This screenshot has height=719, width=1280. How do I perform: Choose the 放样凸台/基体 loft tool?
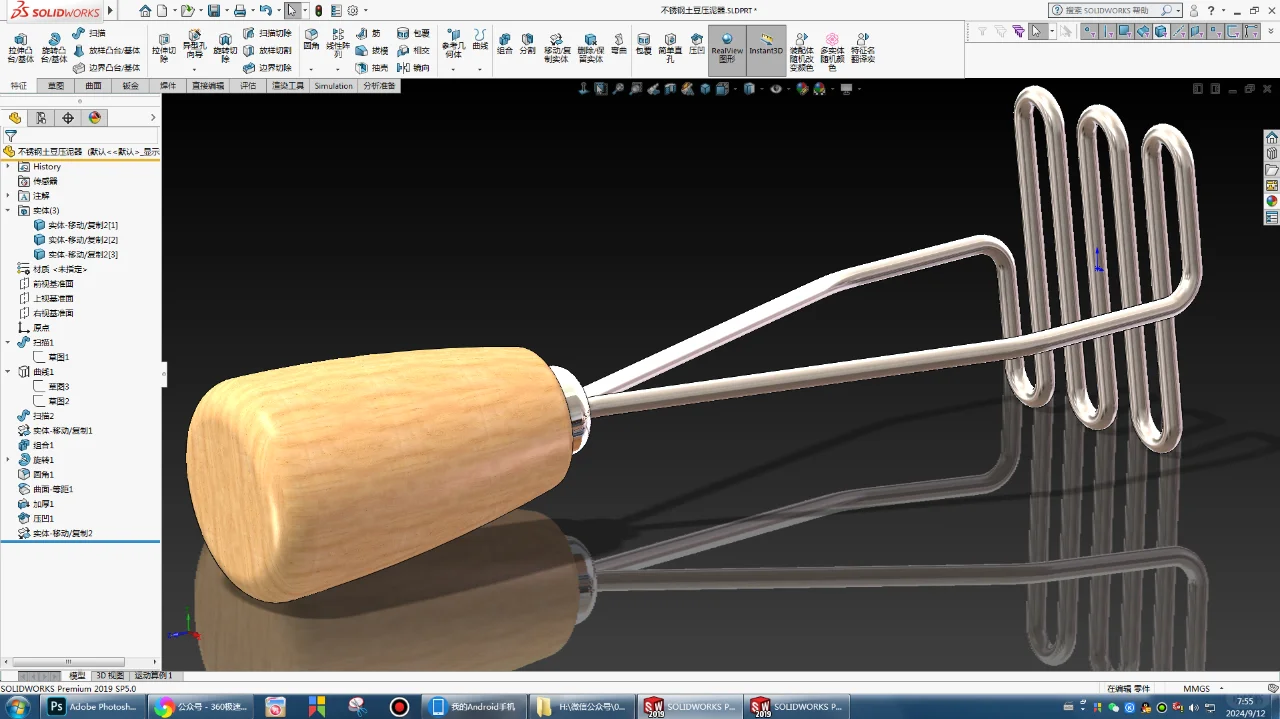point(107,50)
